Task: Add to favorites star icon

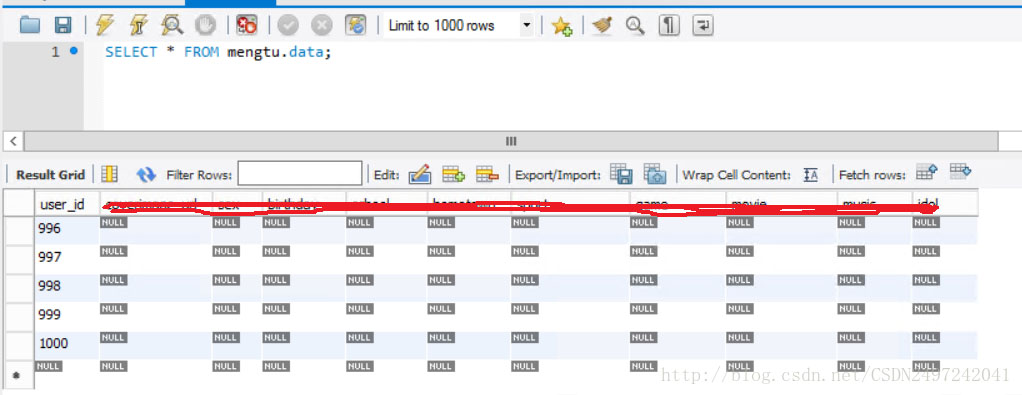Action: click(561, 26)
